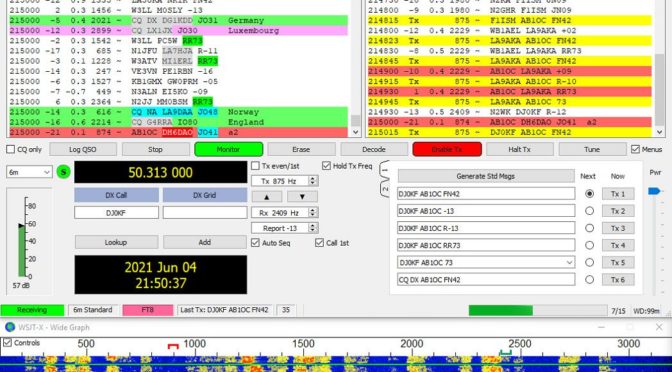Click the period progress bar
Screen dimensions: 672x372
point(538,311)
